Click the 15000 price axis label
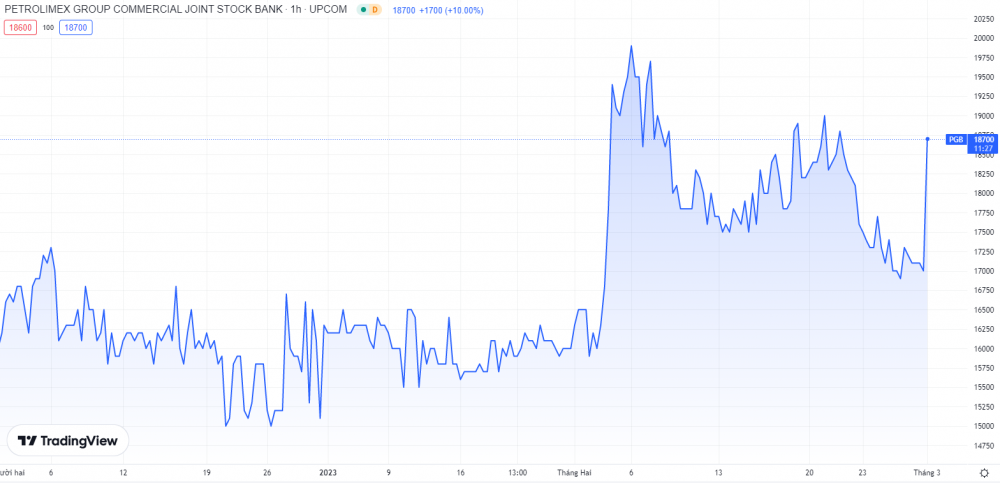 point(983,426)
